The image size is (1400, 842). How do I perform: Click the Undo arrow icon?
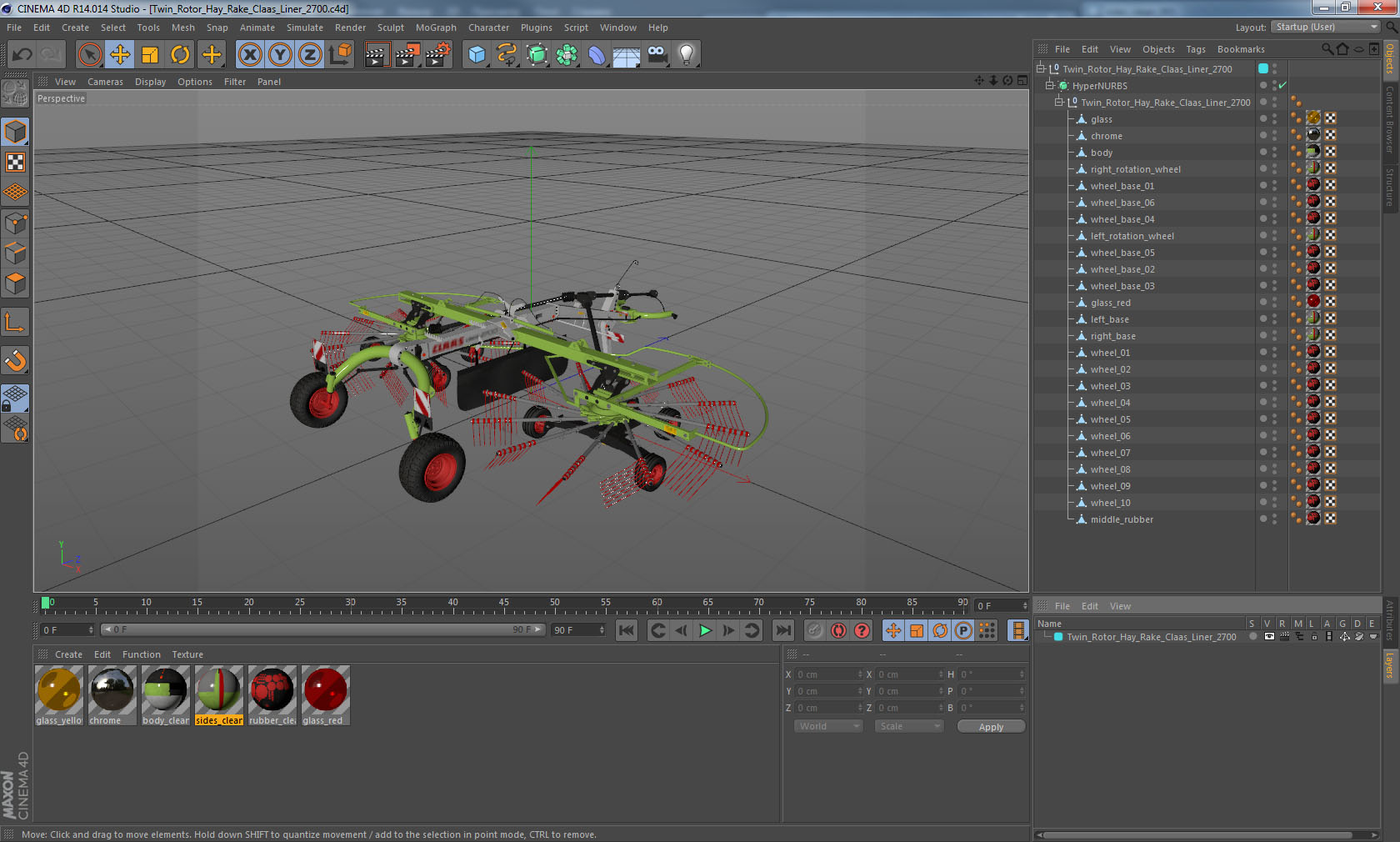(22, 55)
